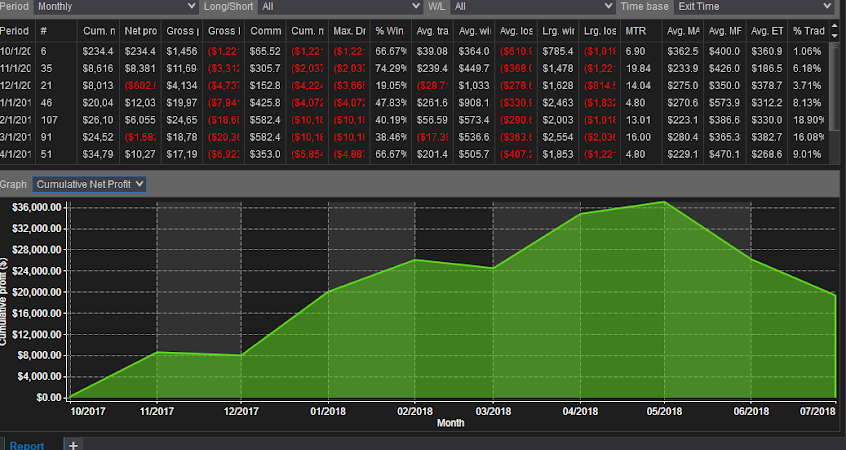
Task: Select the 1/1/201 period row
Action: coord(414,103)
